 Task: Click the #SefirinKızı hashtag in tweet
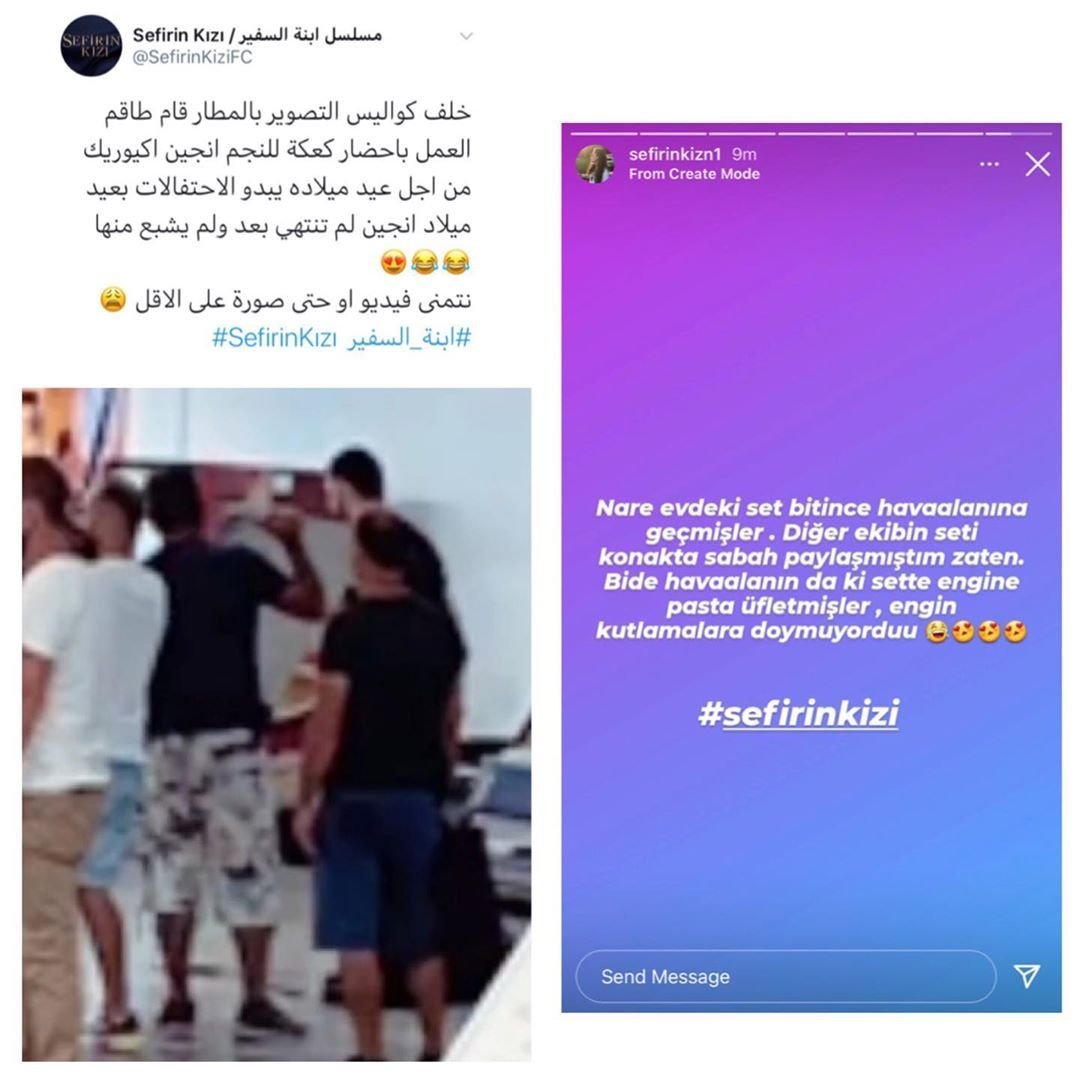pos(274,338)
